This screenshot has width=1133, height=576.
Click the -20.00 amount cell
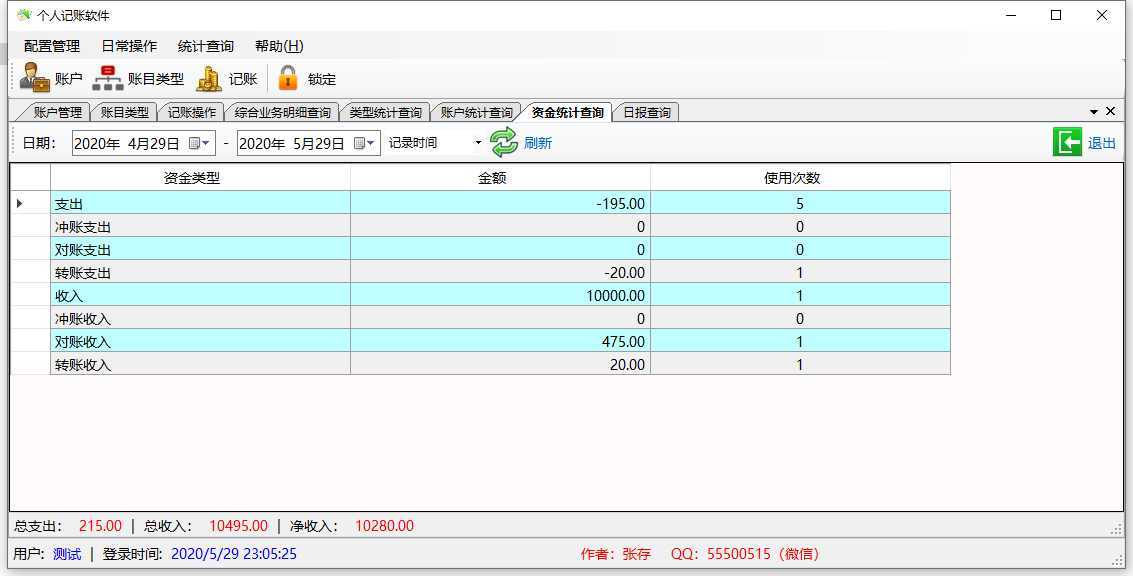click(500, 272)
